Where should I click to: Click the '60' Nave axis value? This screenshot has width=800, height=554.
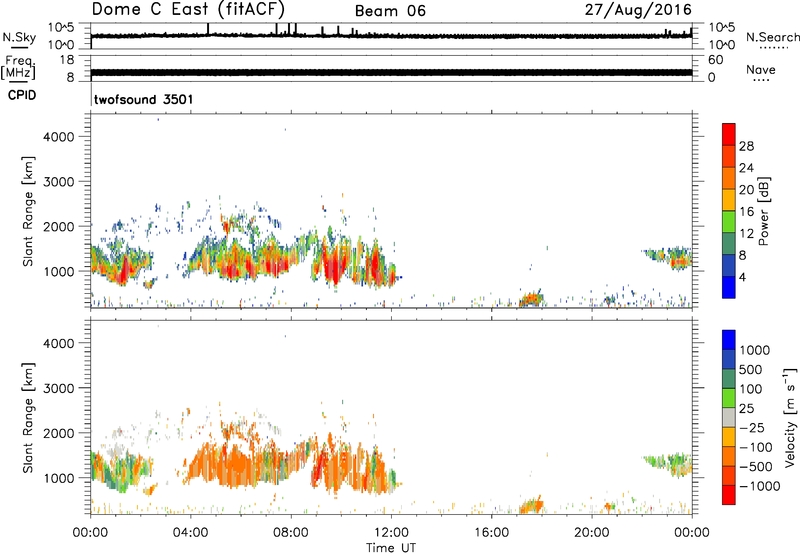point(715,60)
